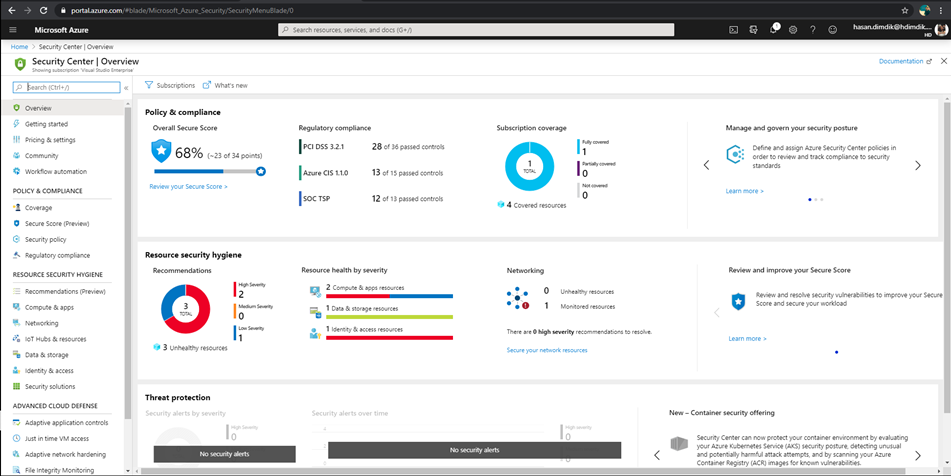Viewport: 951px width, 476px height.
Task: Click Learn more under security posture
Action: (x=744, y=191)
